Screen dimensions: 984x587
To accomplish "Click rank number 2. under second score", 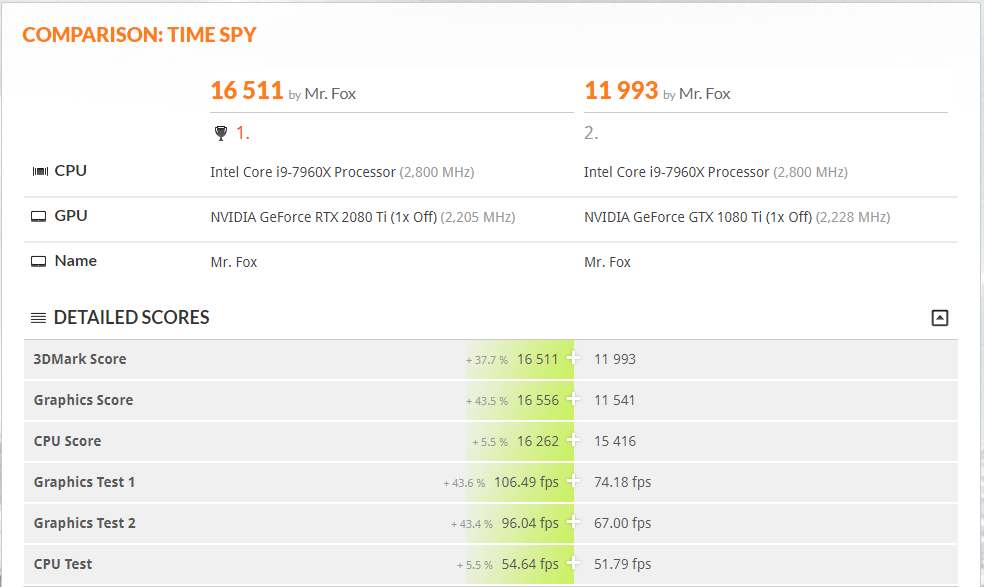I will pos(591,133).
